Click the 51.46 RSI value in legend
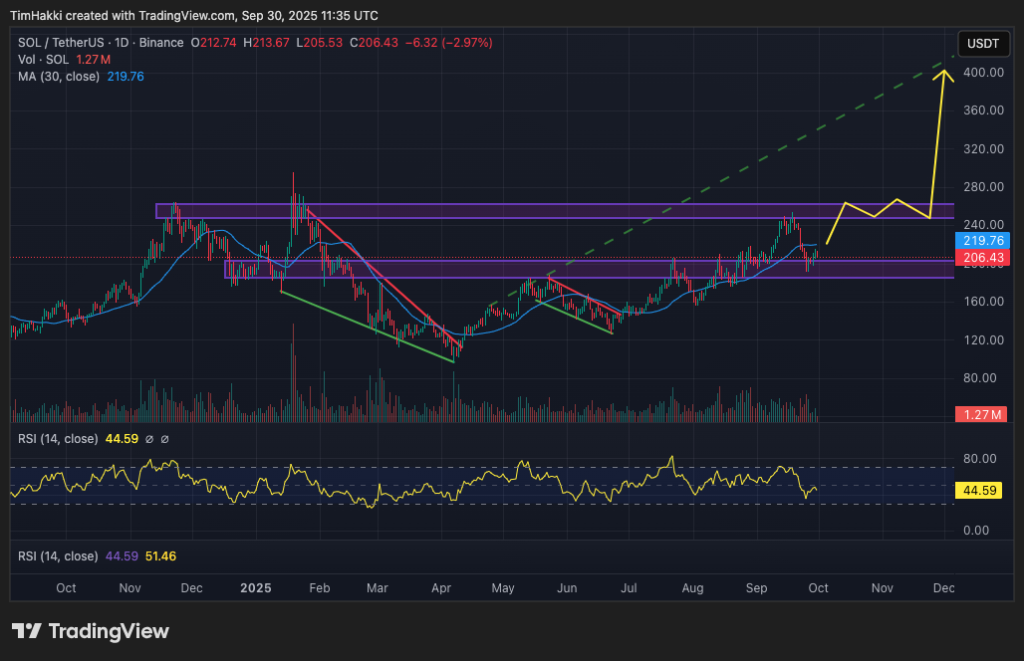The image size is (1024, 661). click(x=160, y=555)
